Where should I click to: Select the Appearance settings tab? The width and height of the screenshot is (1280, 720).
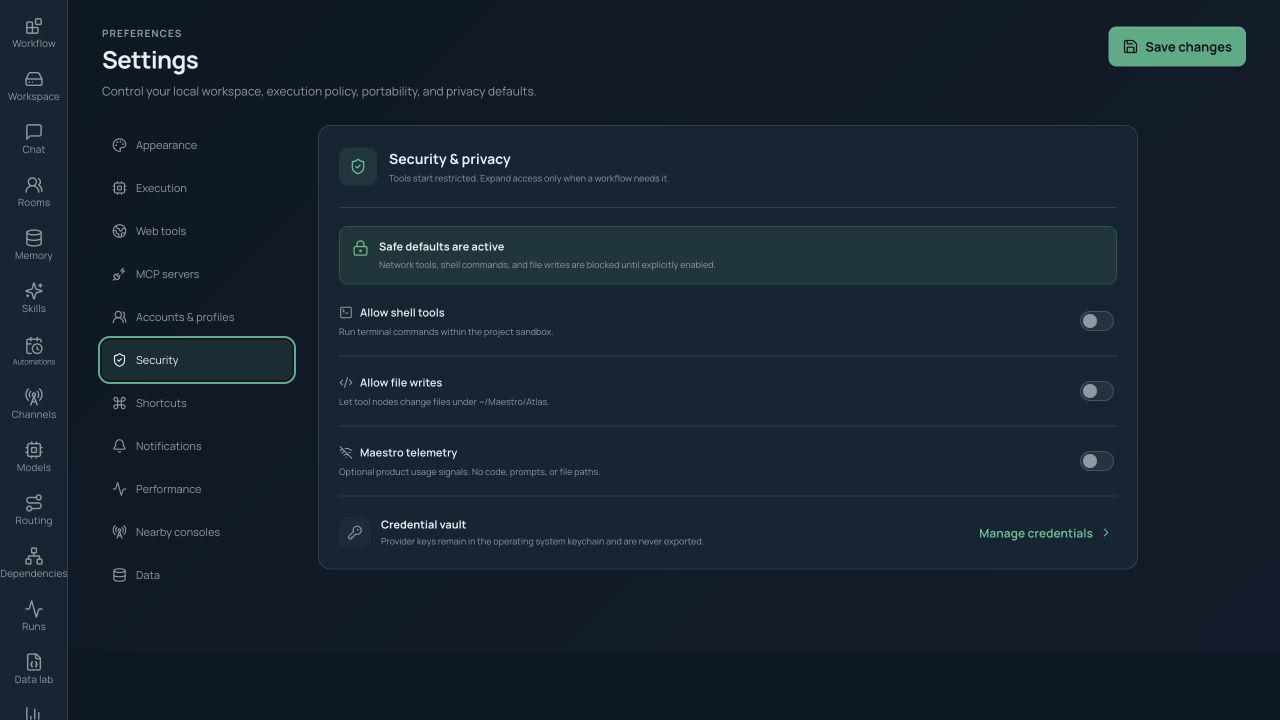197,145
